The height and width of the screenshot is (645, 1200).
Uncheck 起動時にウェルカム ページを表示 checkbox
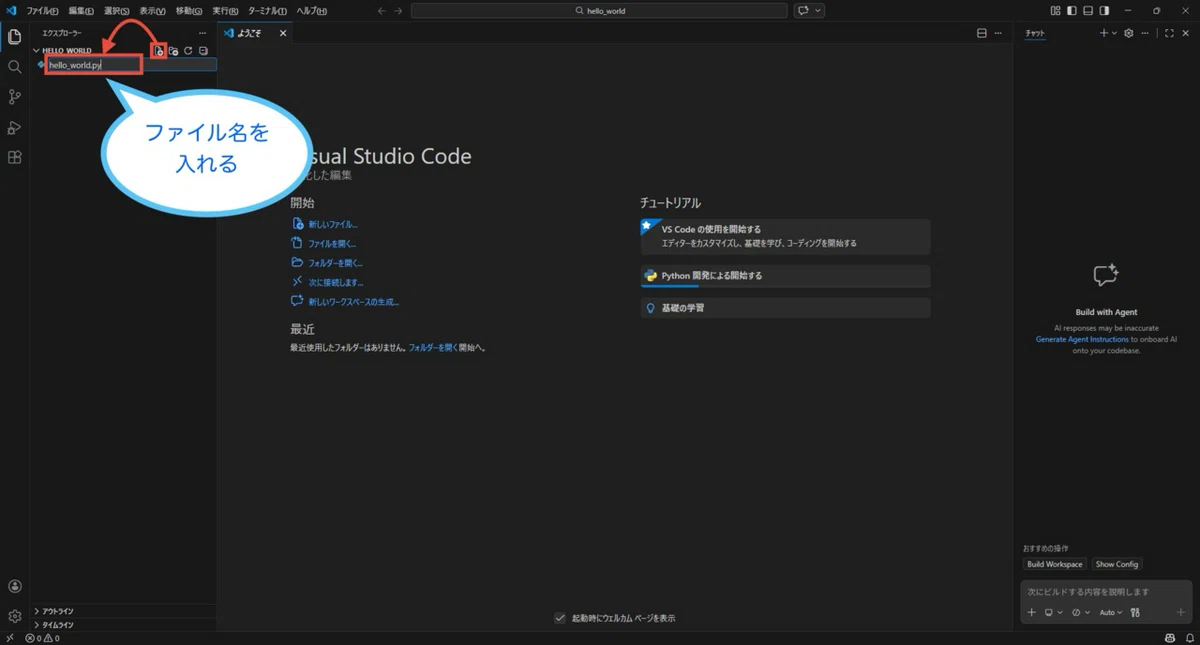[560, 618]
